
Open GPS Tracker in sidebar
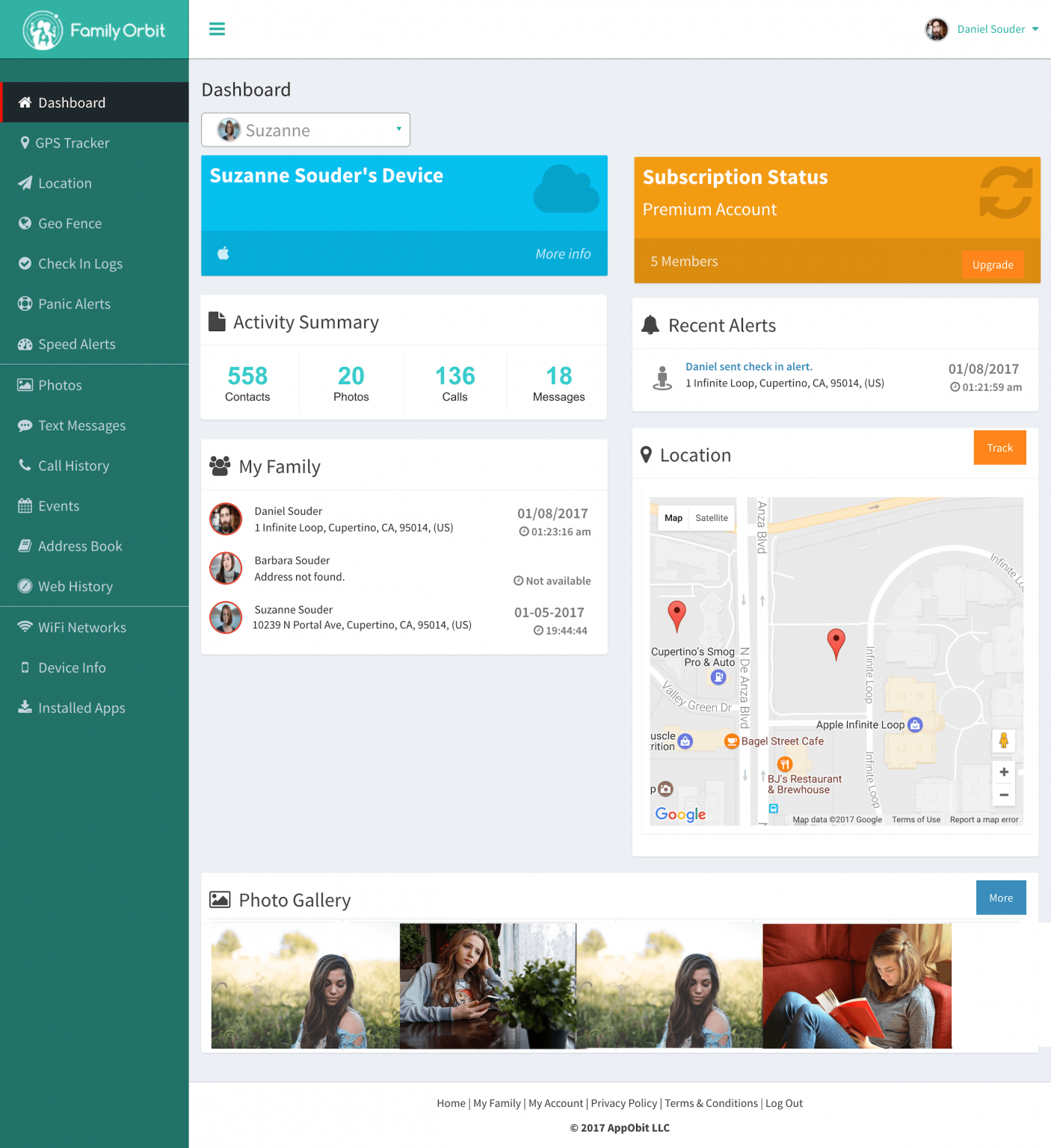pyautogui.click(x=73, y=143)
